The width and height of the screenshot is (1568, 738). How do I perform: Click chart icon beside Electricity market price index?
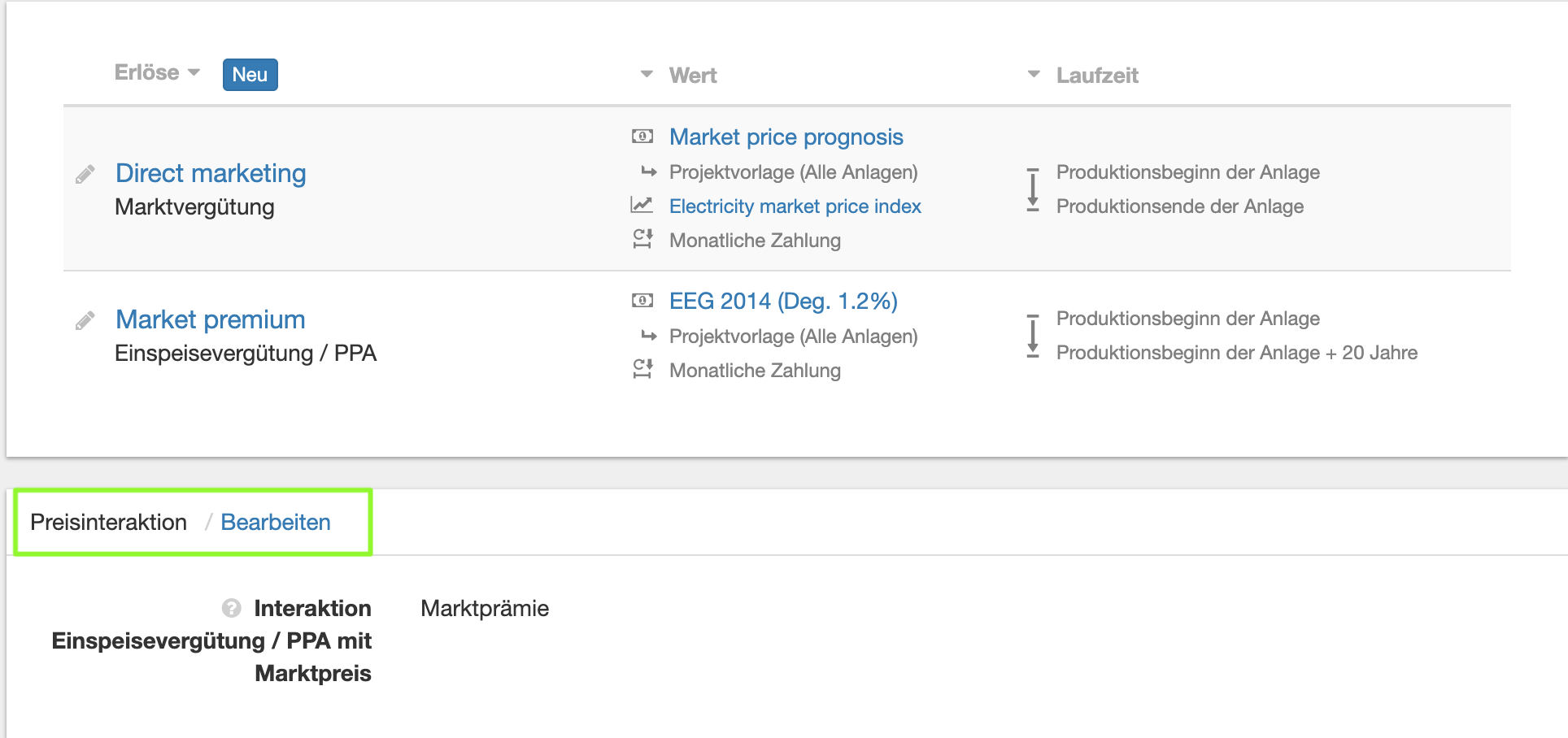pyautogui.click(x=642, y=205)
